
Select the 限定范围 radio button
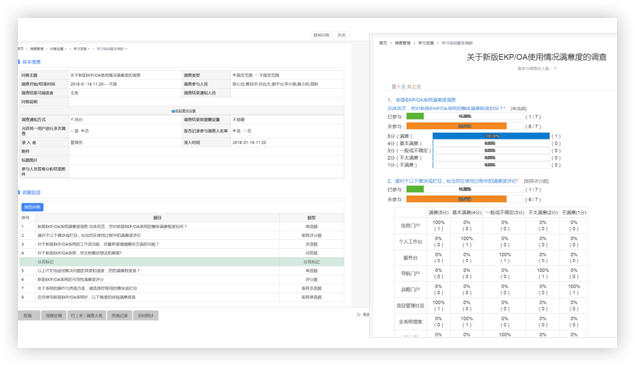[234, 75]
